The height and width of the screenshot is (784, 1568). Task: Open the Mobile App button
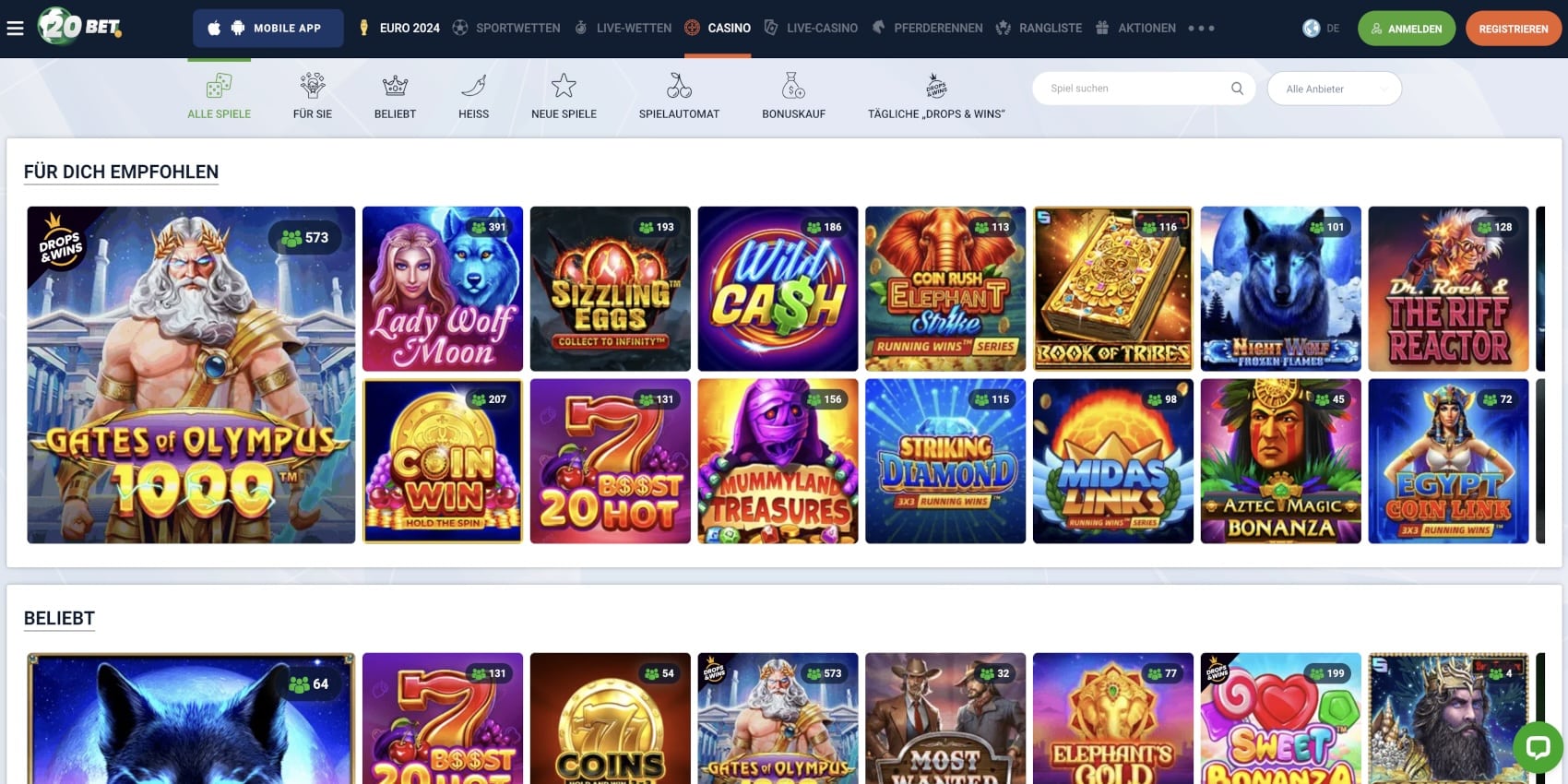pyautogui.click(x=268, y=29)
